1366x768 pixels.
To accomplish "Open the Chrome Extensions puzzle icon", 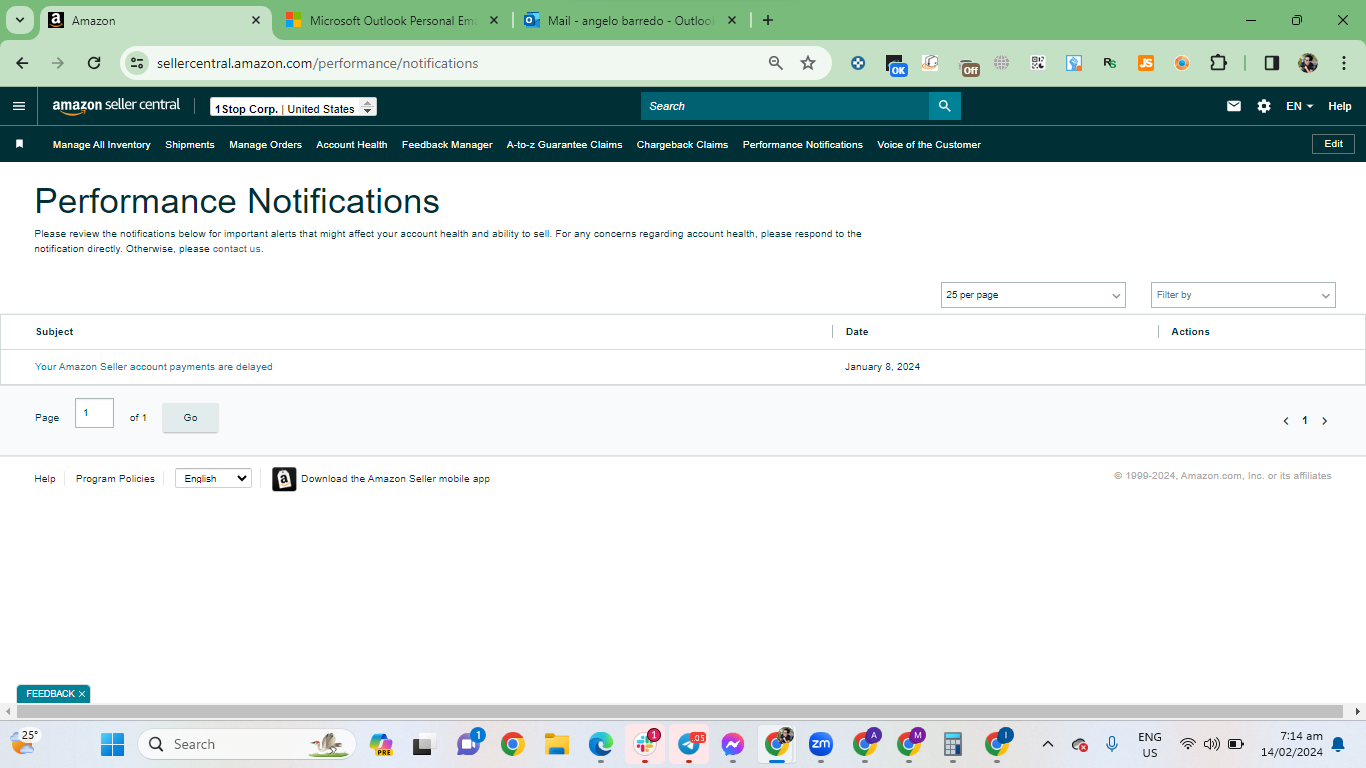I will pyautogui.click(x=1218, y=63).
